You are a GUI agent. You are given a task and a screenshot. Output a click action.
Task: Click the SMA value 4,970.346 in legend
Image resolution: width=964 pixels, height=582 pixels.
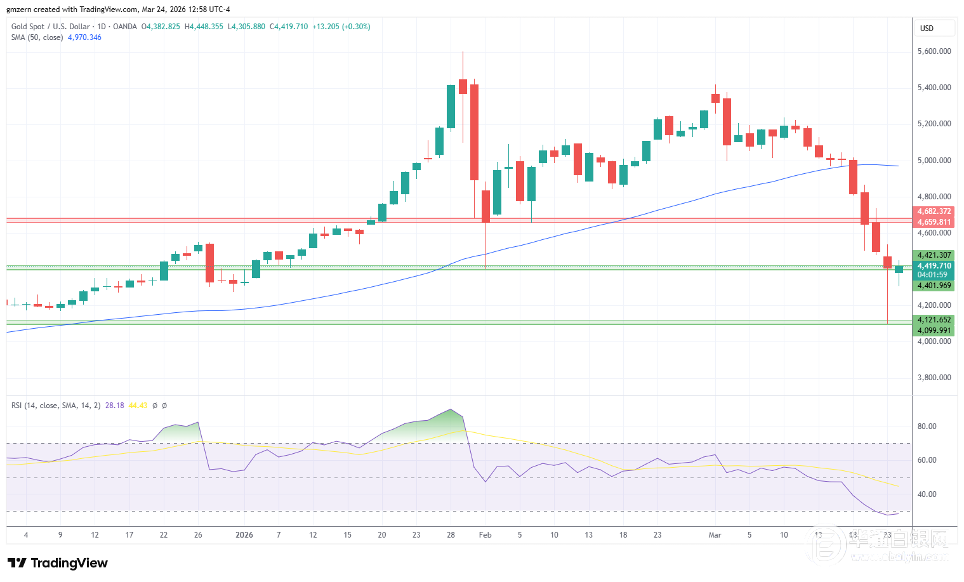click(x=82, y=37)
